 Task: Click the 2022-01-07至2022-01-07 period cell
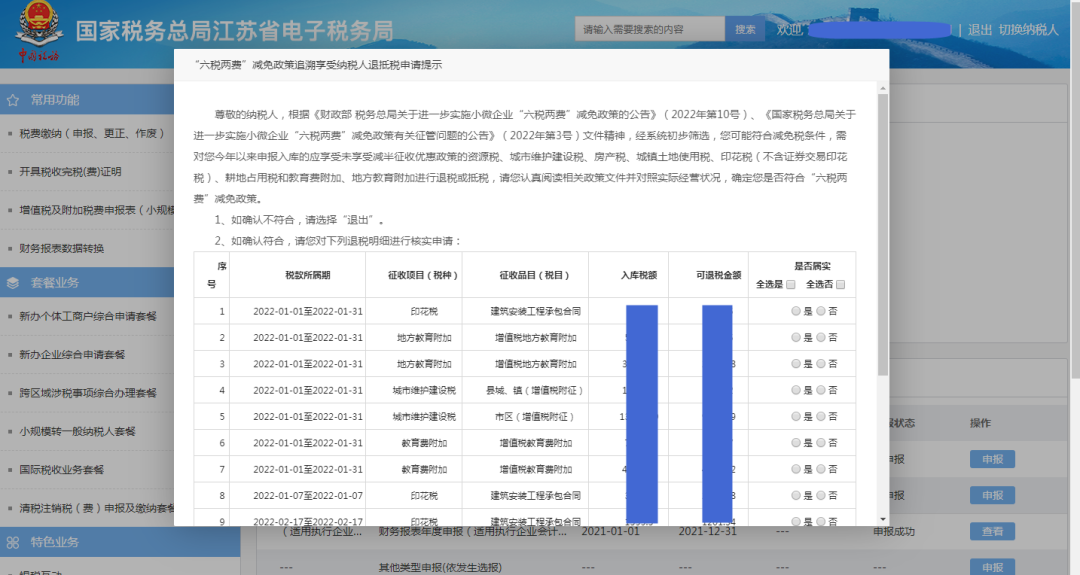click(x=307, y=496)
